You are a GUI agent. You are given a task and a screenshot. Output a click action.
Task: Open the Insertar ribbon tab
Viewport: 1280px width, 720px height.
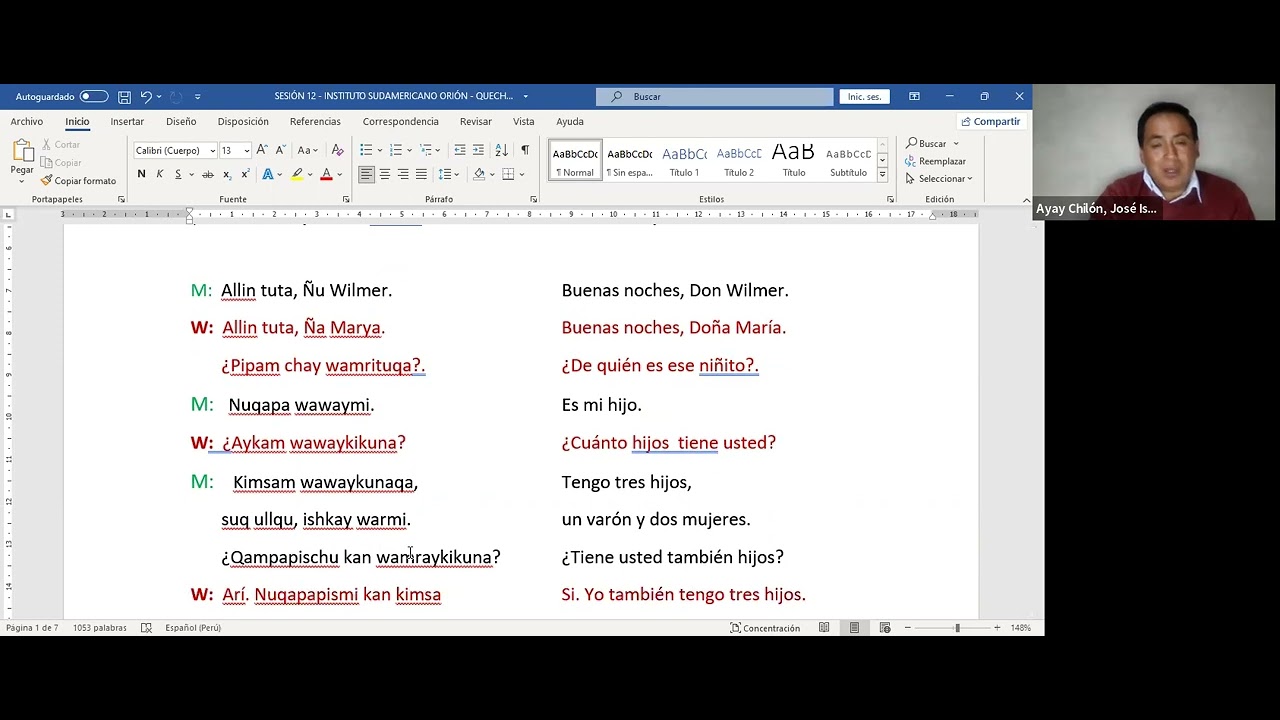pyautogui.click(x=127, y=122)
